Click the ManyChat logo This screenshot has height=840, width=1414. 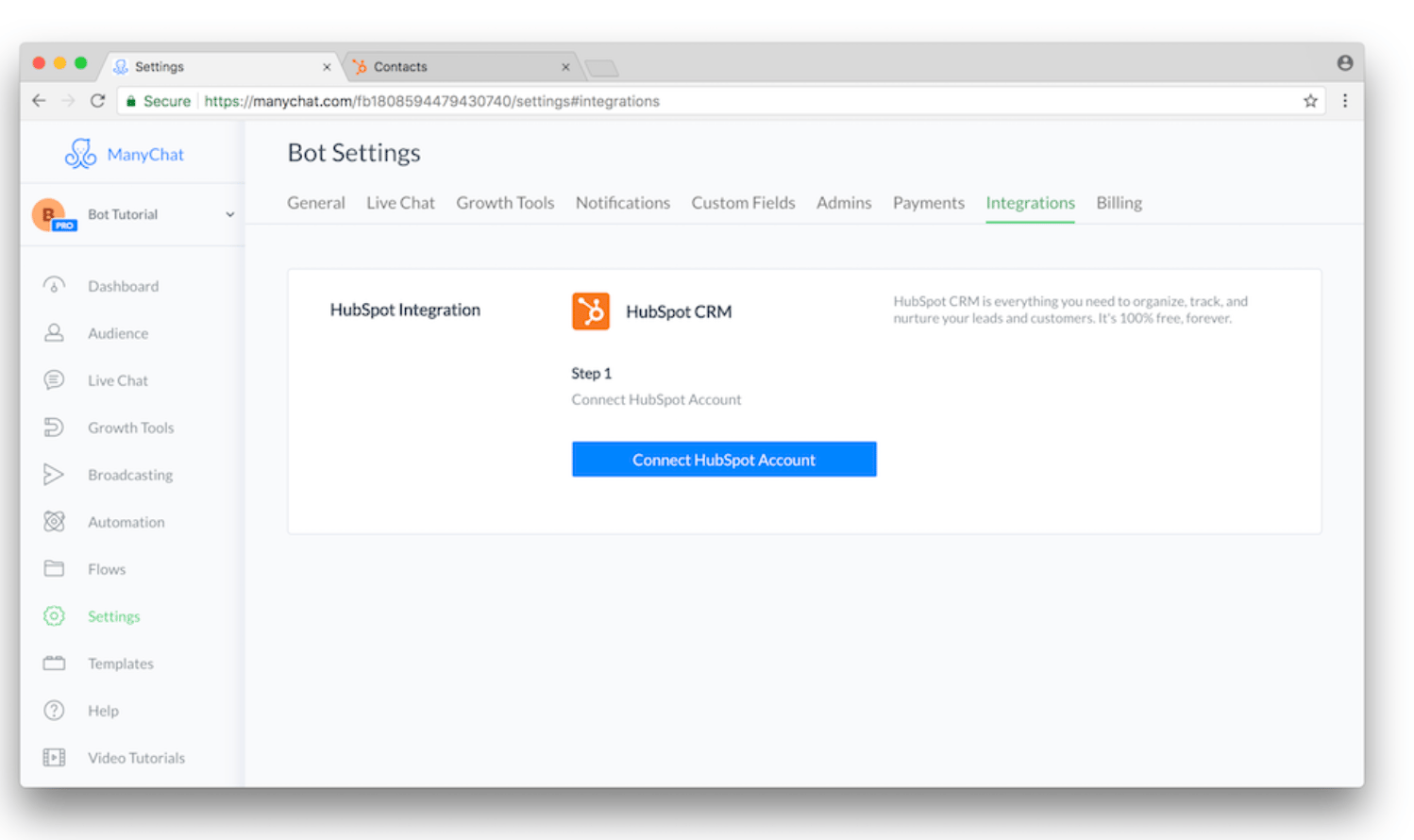click(80, 154)
